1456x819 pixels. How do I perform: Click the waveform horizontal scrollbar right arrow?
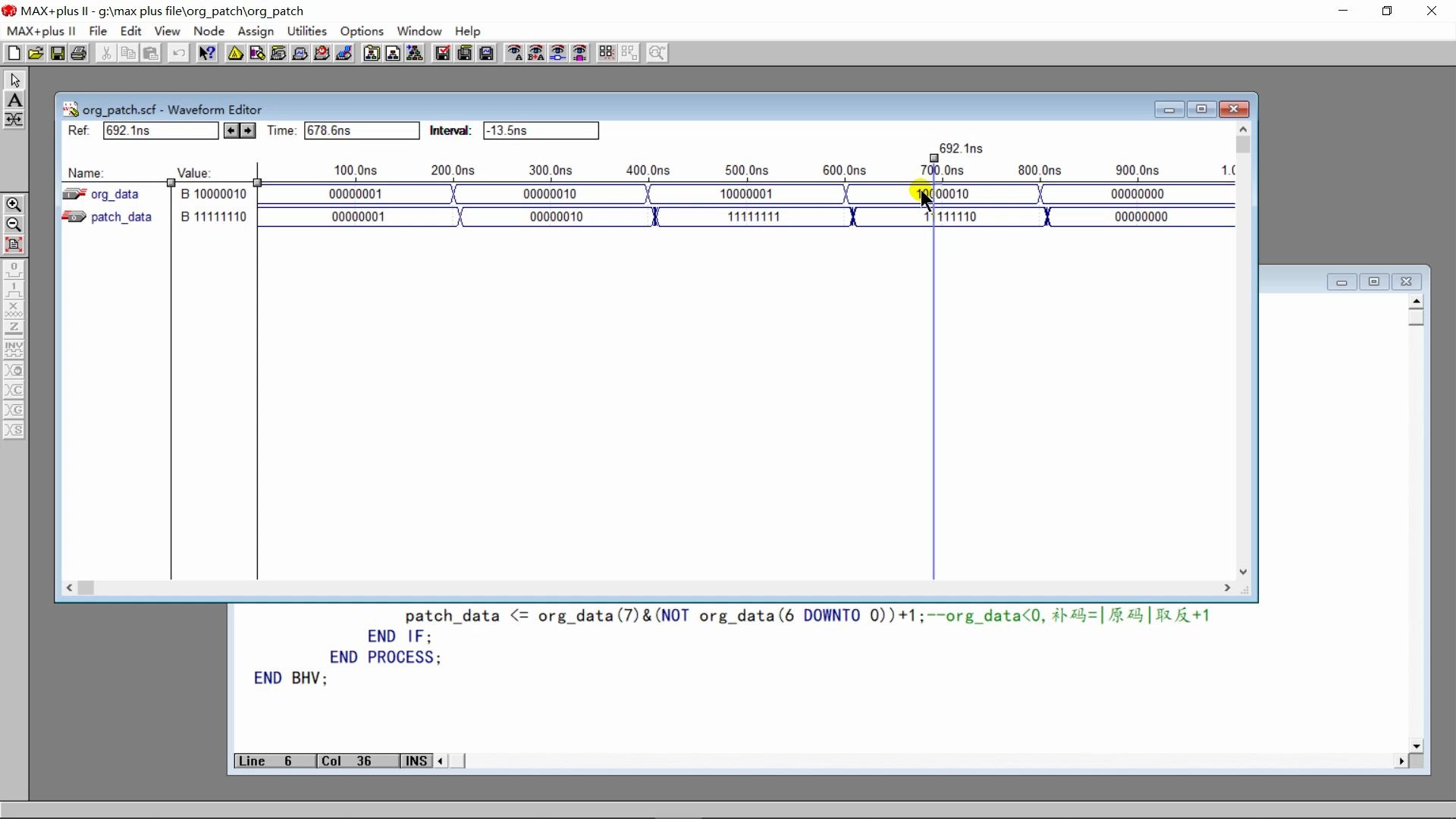1227,588
